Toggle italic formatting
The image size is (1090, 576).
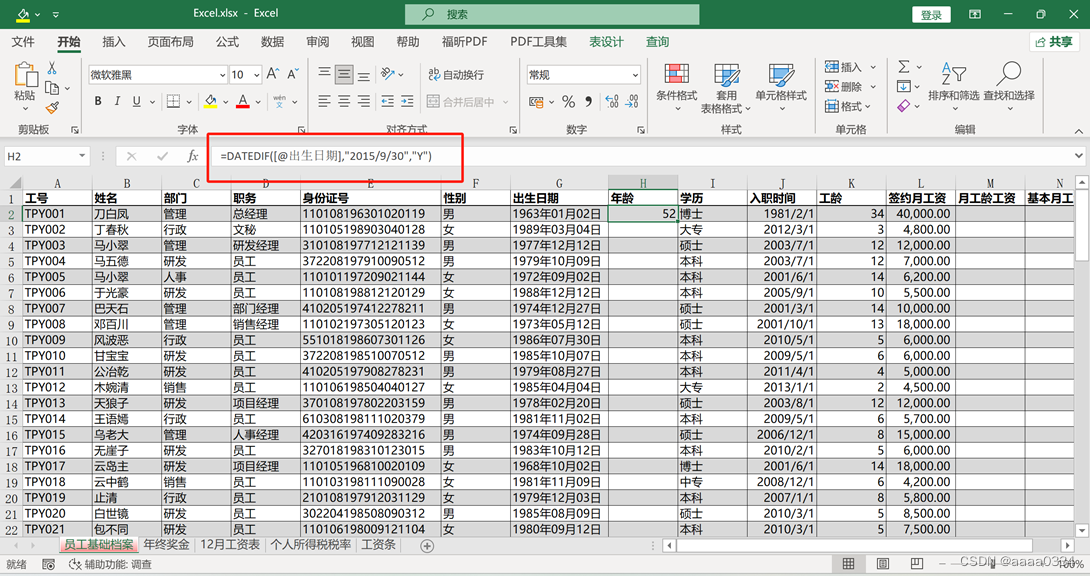[x=117, y=101]
